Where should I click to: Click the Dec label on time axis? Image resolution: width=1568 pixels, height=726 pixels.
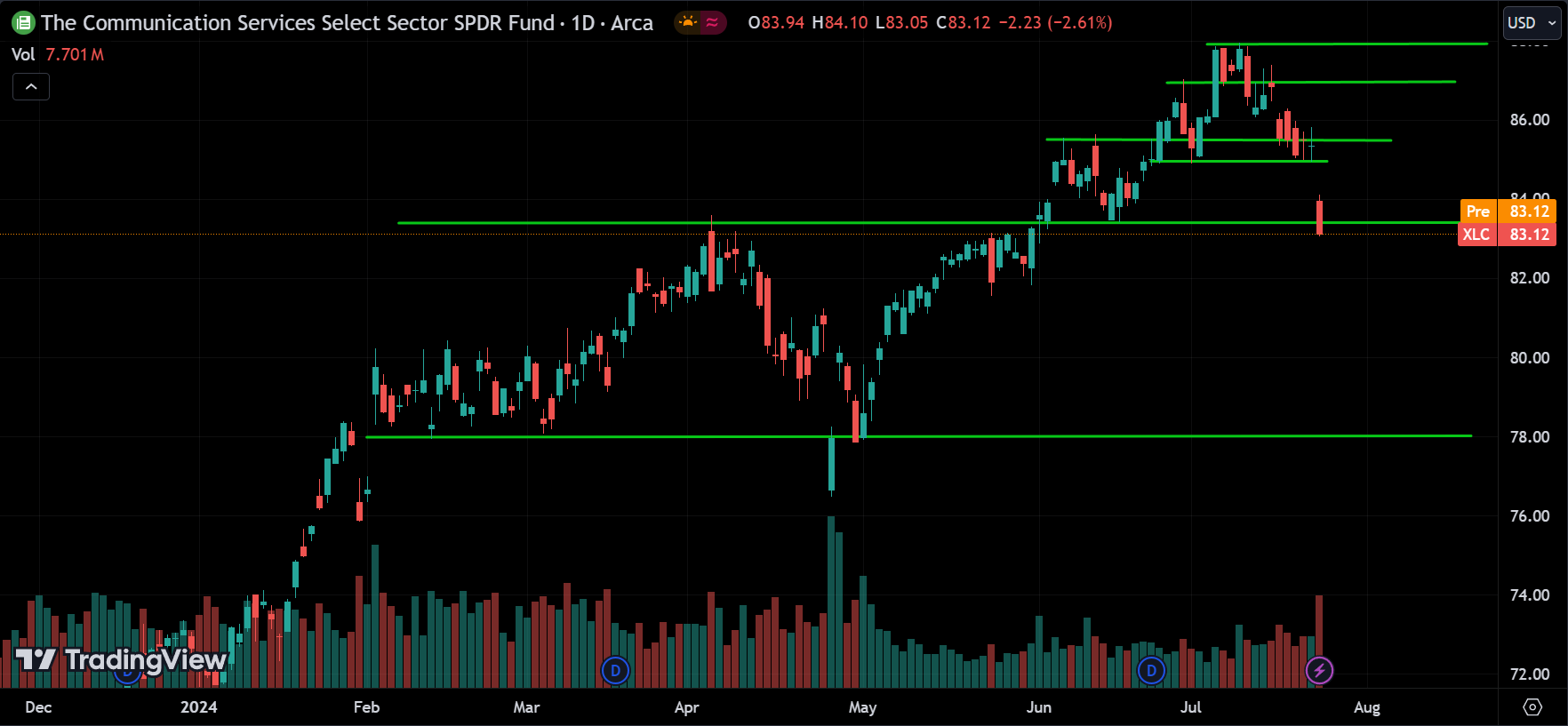[38, 707]
